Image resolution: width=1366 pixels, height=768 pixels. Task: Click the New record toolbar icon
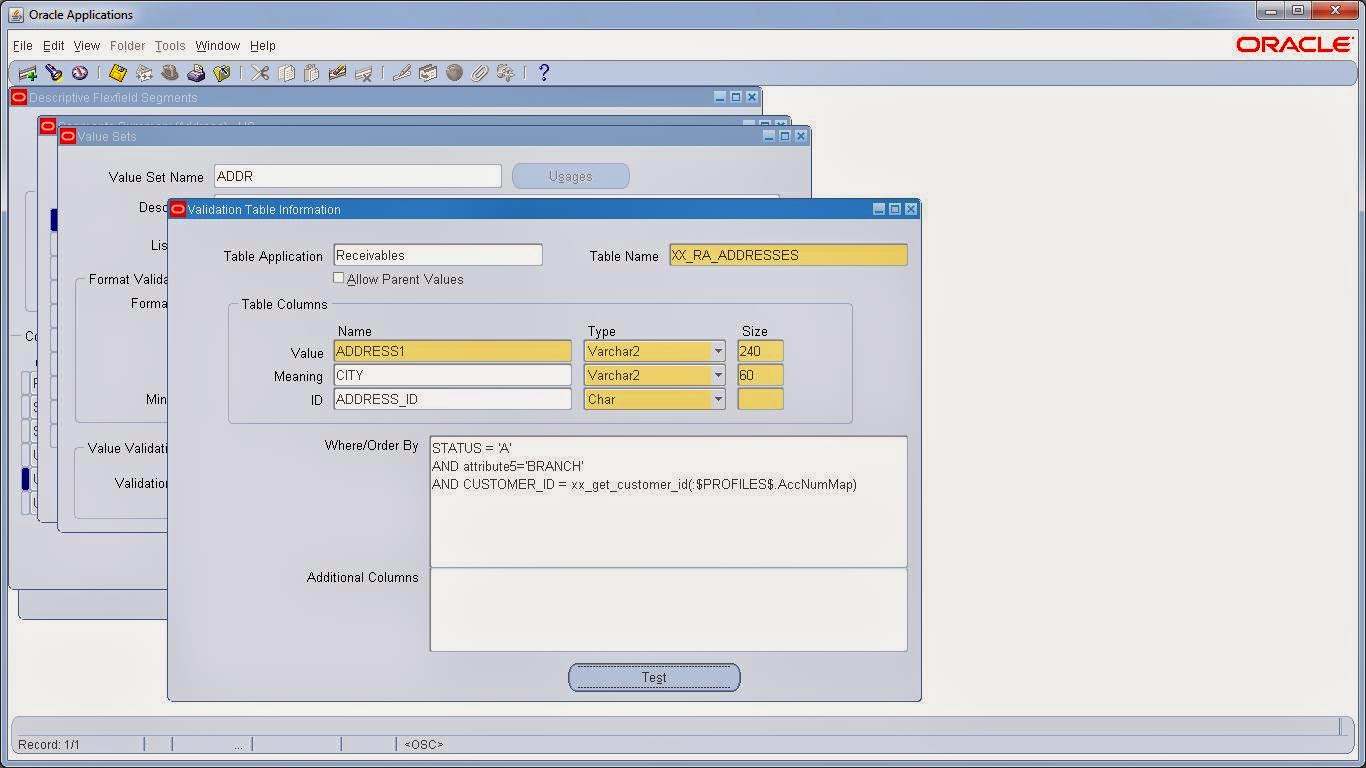click(x=27, y=73)
